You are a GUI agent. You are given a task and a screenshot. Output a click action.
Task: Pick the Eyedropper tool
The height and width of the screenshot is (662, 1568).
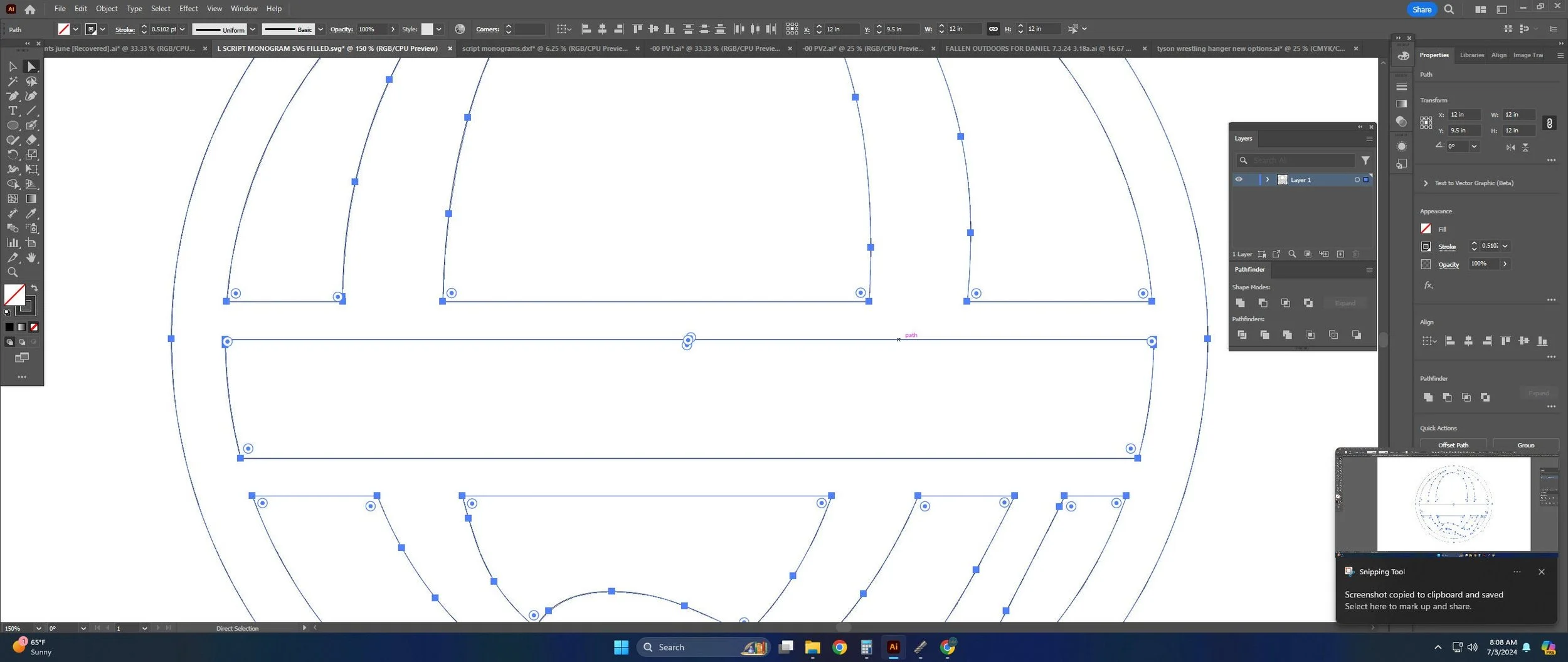click(31, 213)
